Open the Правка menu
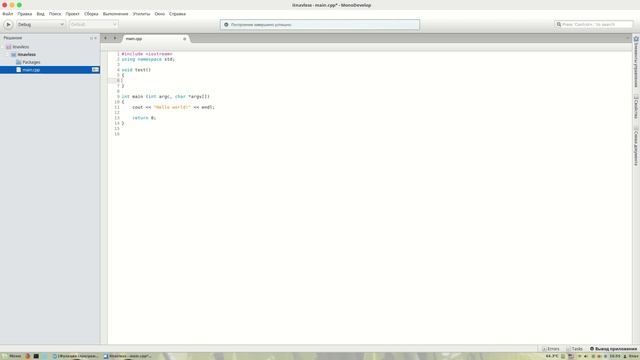640x360 pixels. 24,14
